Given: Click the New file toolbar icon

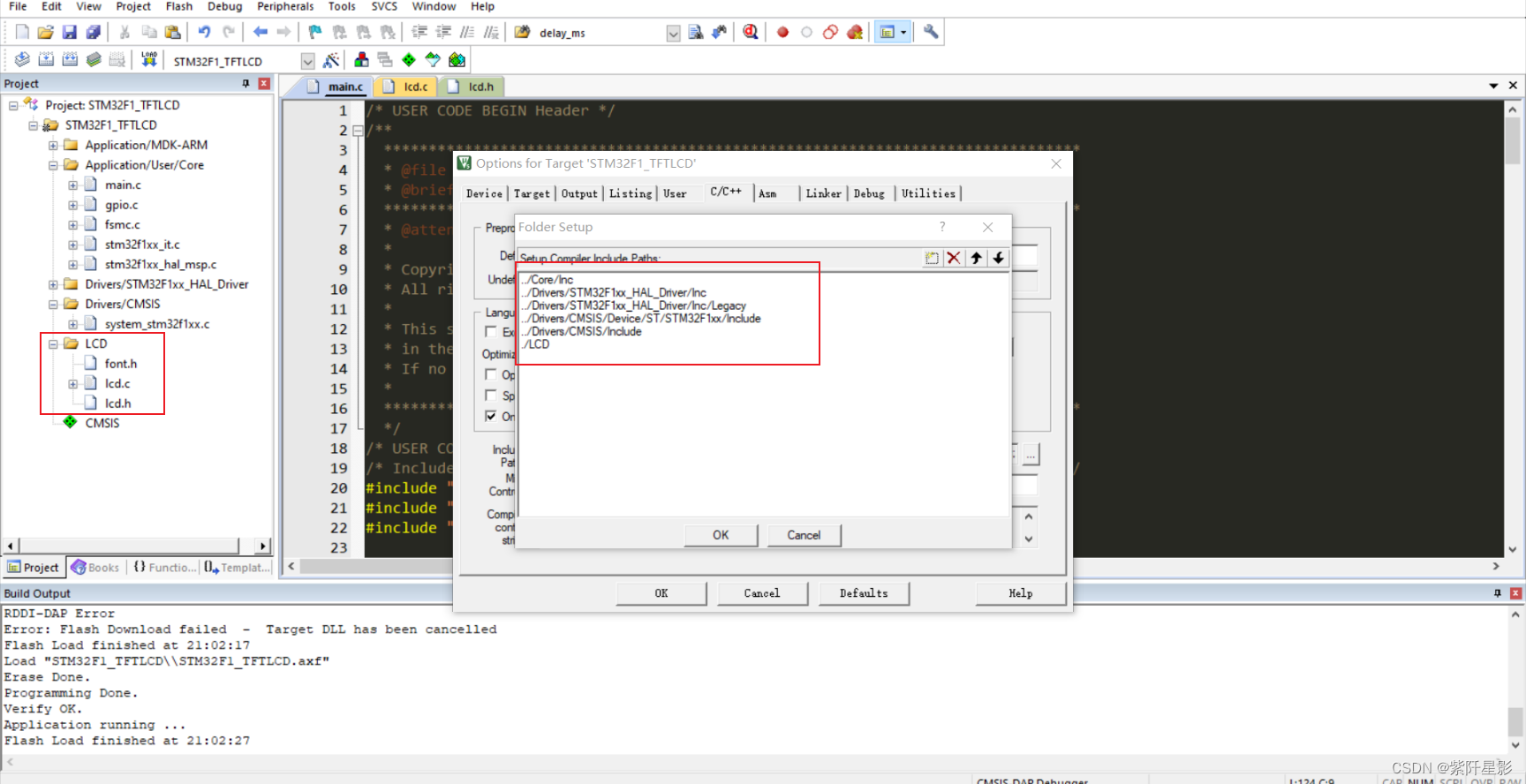Looking at the screenshot, I should point(22,32).
